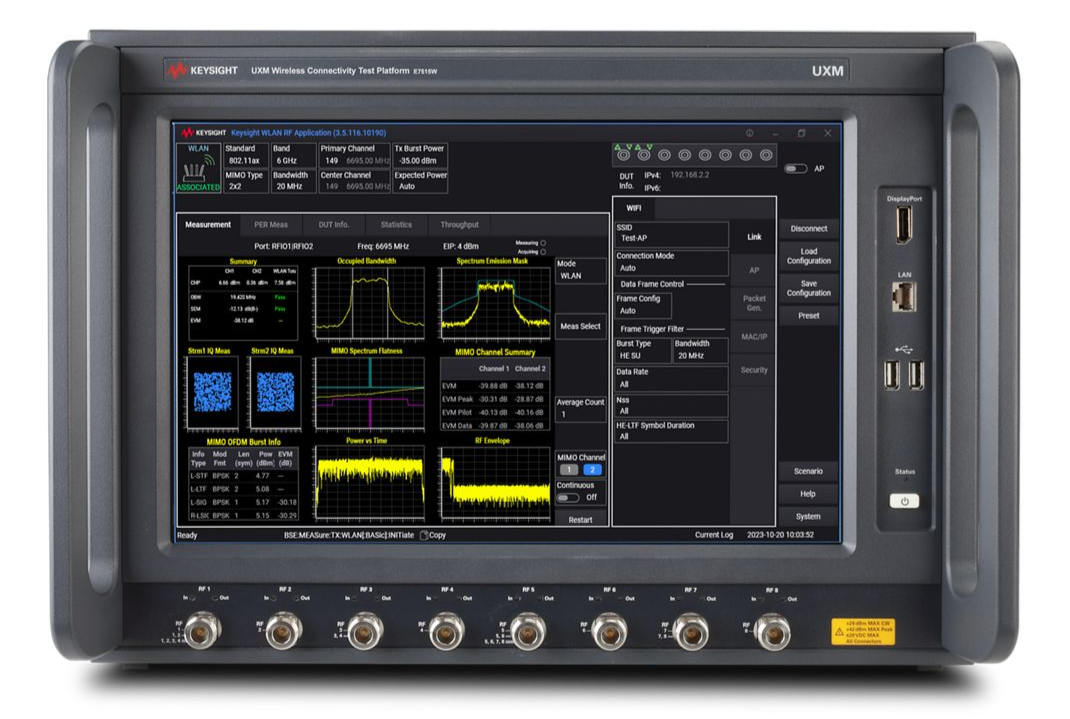Click the IPv4 address 192.168.2.2

coord(689,175)
